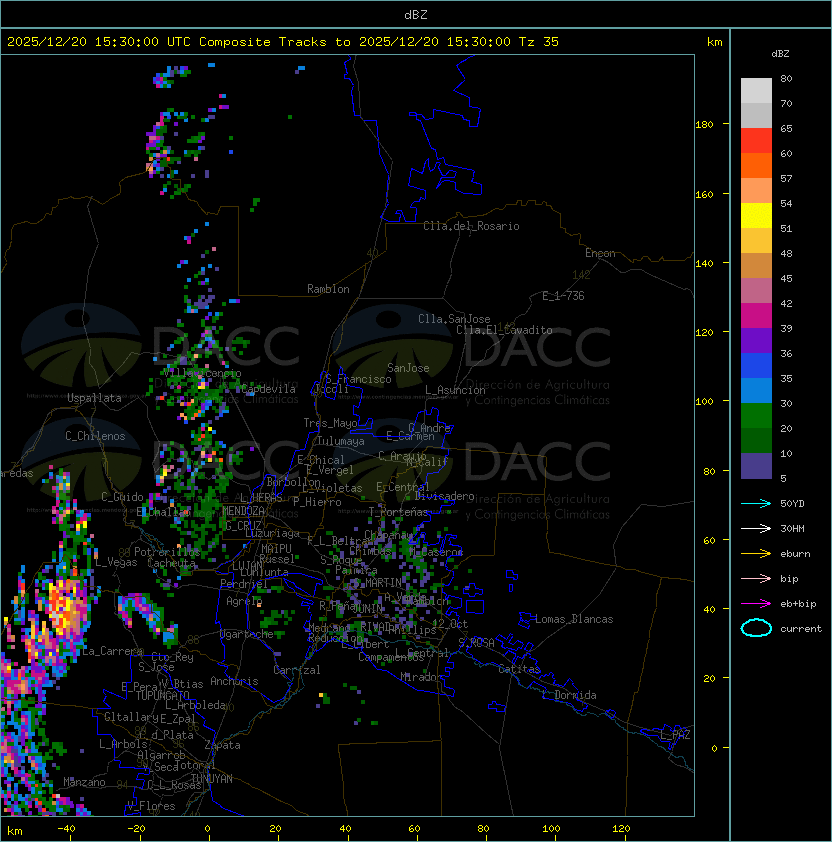Click the cyan 50YD arrow legend icon
The image size is (832, 842).
756,504
